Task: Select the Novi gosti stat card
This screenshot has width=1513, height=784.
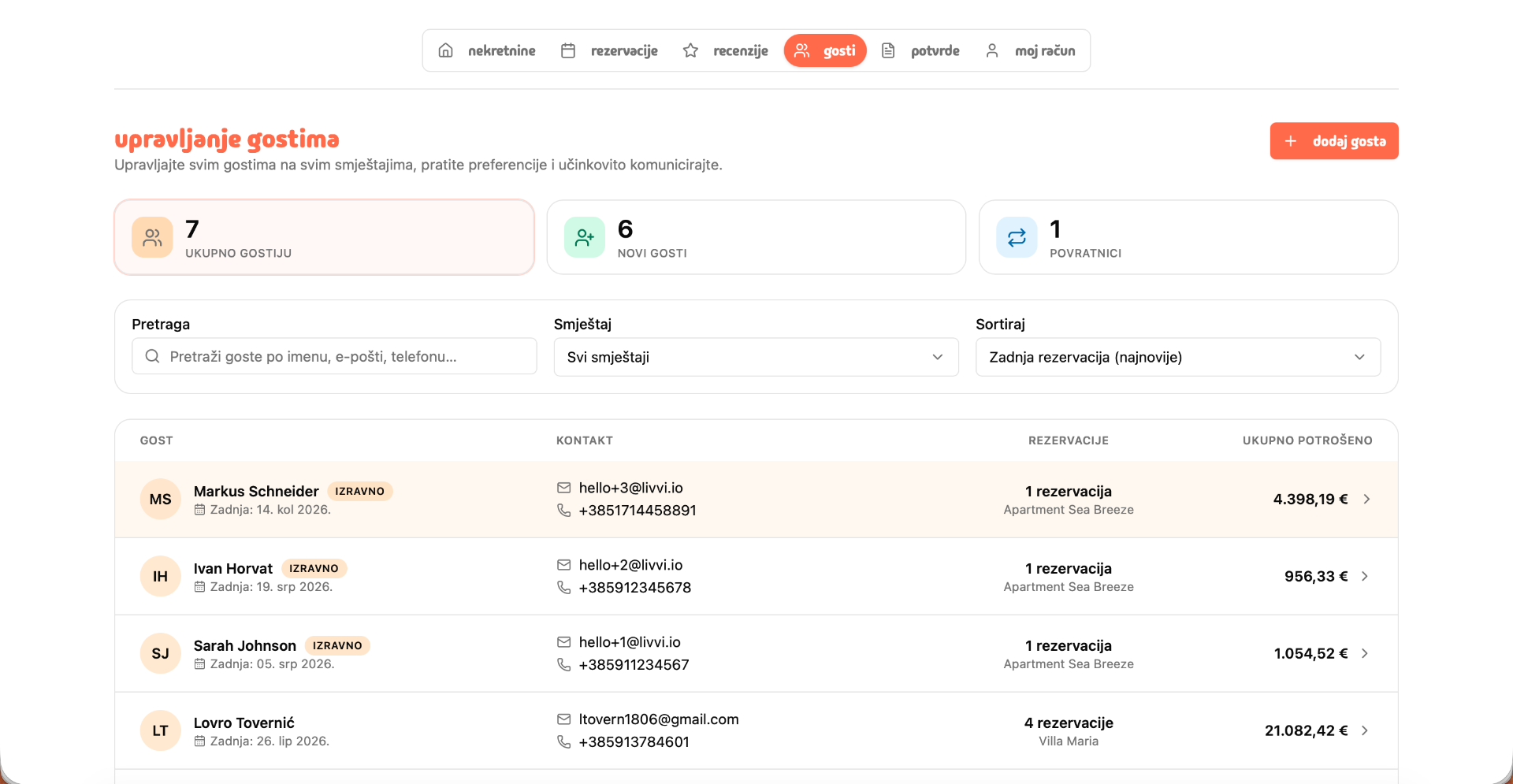Action: [756, 237]
